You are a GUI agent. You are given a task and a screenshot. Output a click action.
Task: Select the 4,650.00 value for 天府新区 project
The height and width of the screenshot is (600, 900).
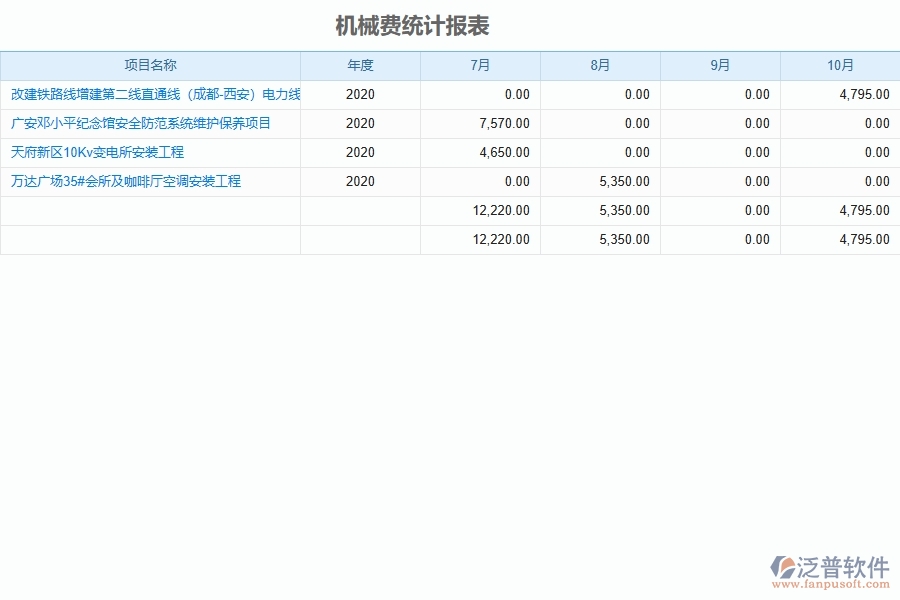[505, 152]
